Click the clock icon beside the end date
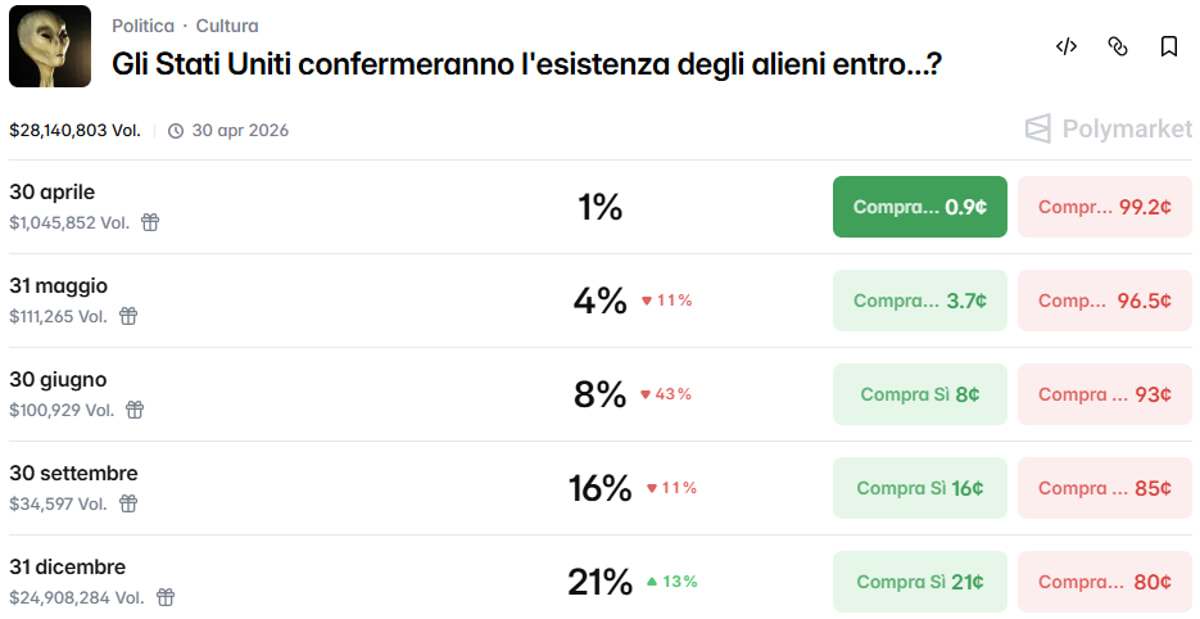Image resolution: width=1200 pixels, height=619 pixels. pyautogui.click(x=176, y=131)
